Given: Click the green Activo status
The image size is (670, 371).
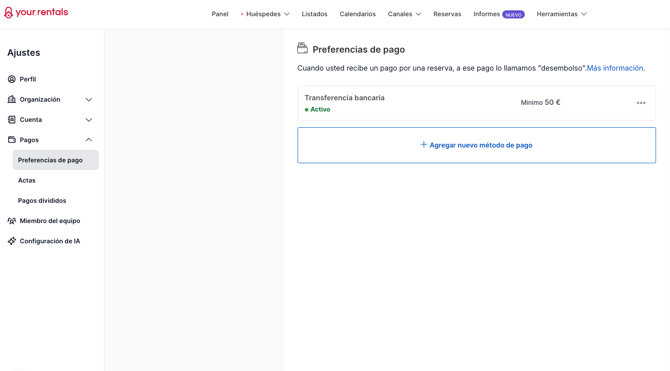Looking at the screenshot, I should point(317,109).
